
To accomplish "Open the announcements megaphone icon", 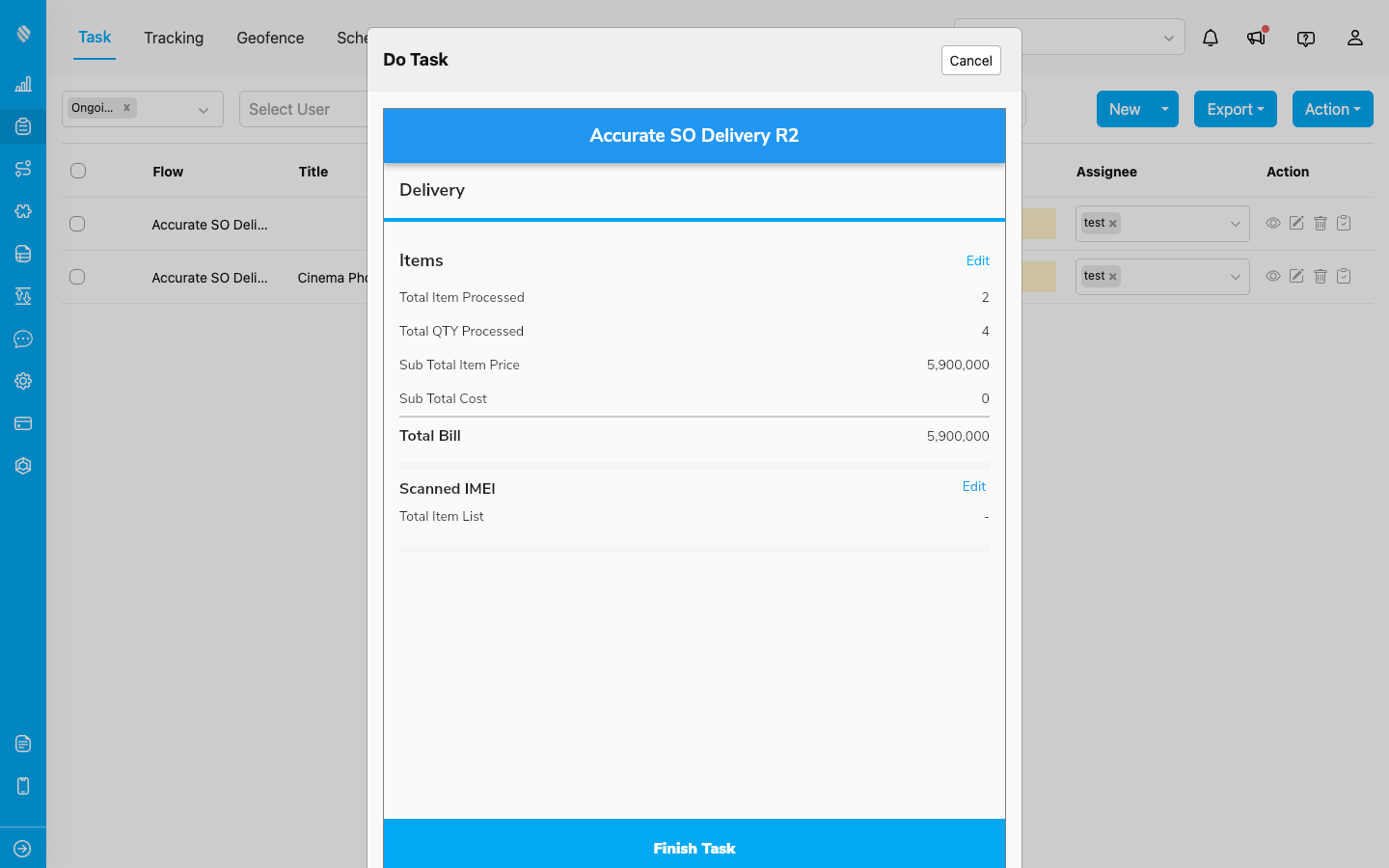I will pos(1256,38).
